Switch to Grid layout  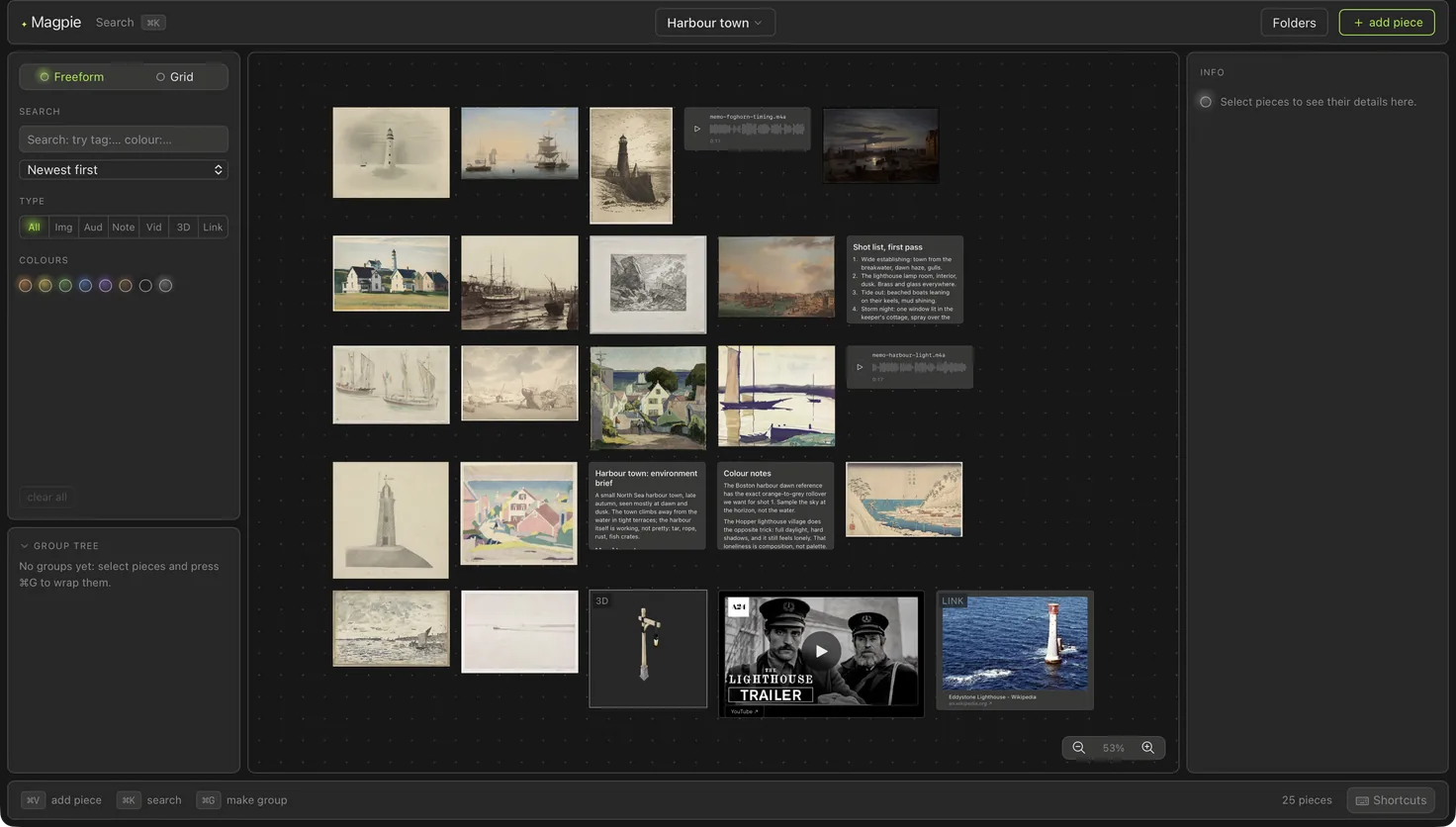pos(175,76)
